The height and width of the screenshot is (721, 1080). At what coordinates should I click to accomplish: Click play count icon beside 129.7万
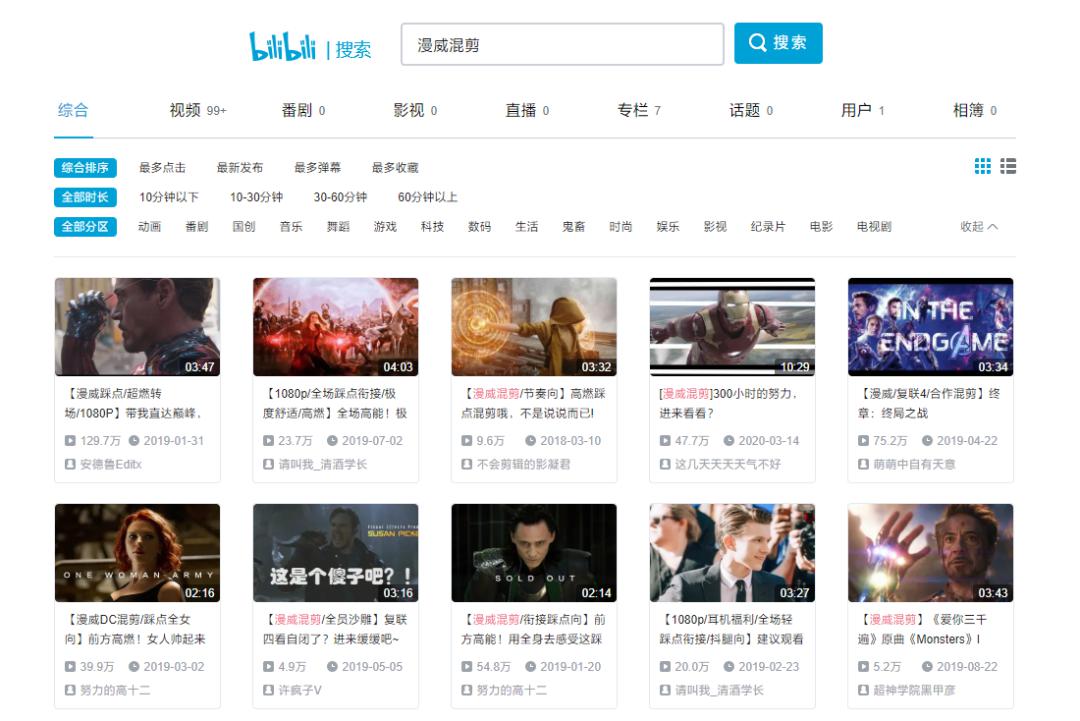(x=70, y=441)
